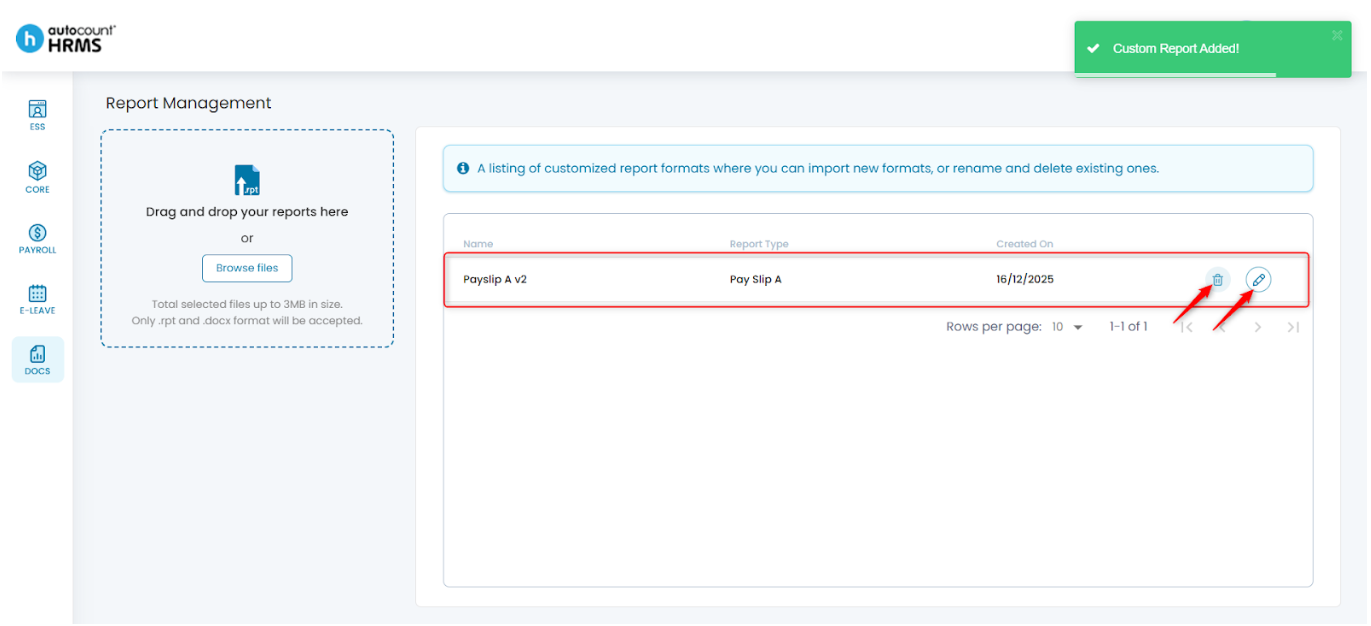Rename the Payslip A v2 report
Image resolution: width=1371 pixels, height=626 pixels.
pyautogui.click(x=1258, y=280)
